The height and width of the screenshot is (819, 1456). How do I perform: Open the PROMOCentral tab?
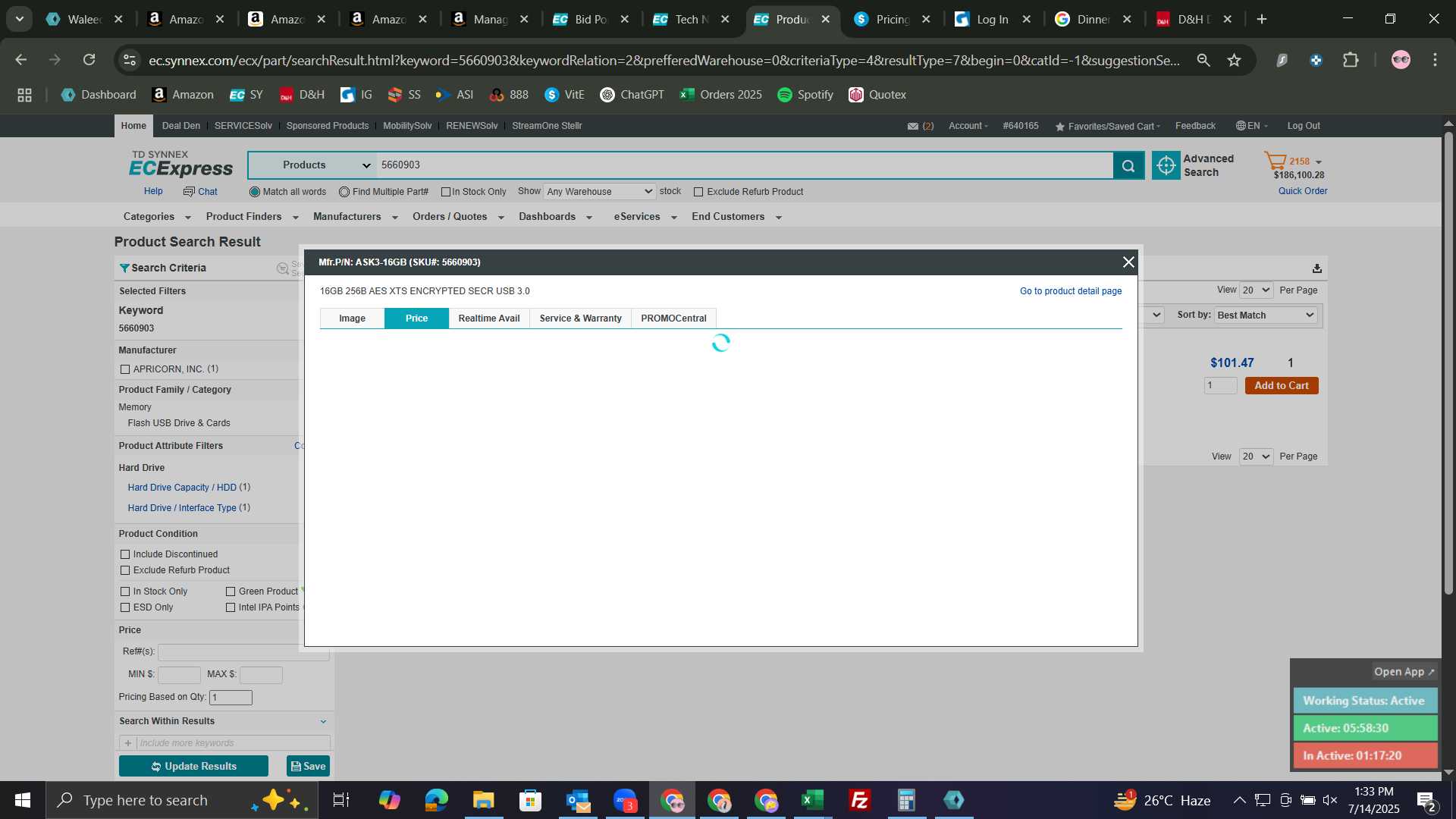(673, 318)
